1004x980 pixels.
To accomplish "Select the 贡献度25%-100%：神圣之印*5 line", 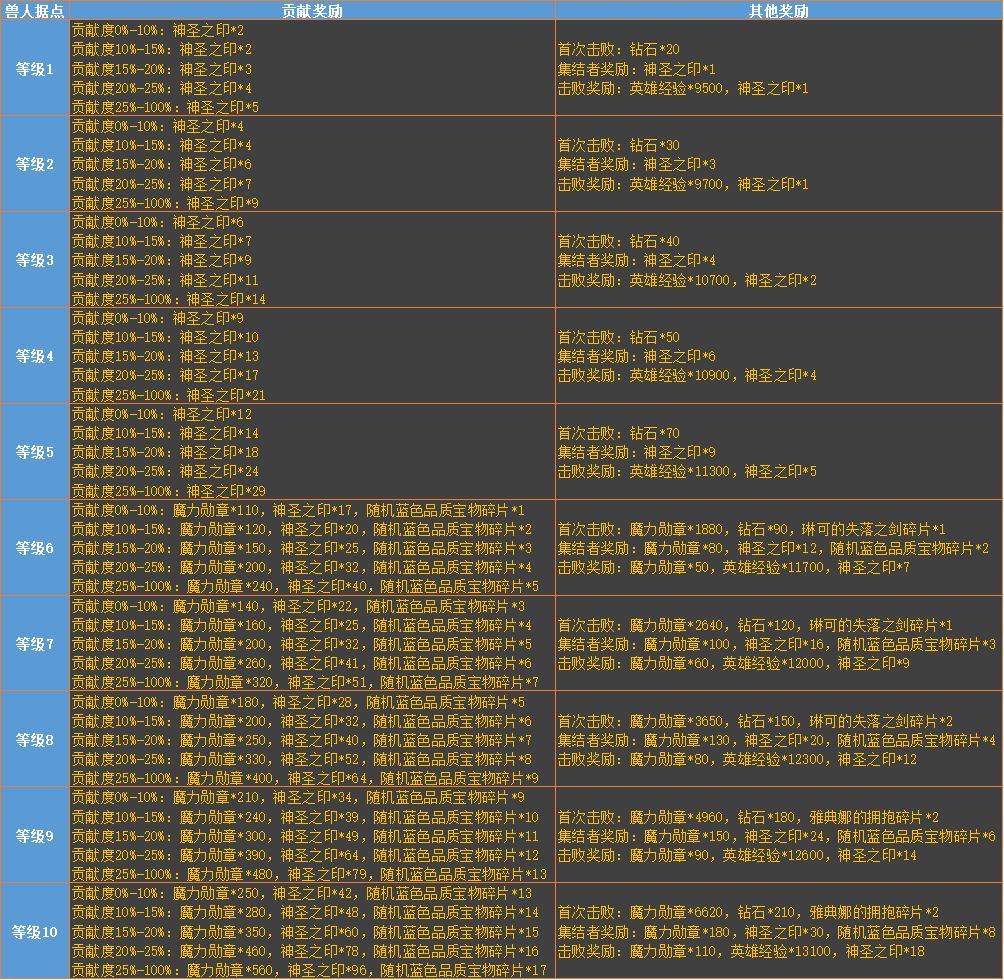I will click(165, 107).
